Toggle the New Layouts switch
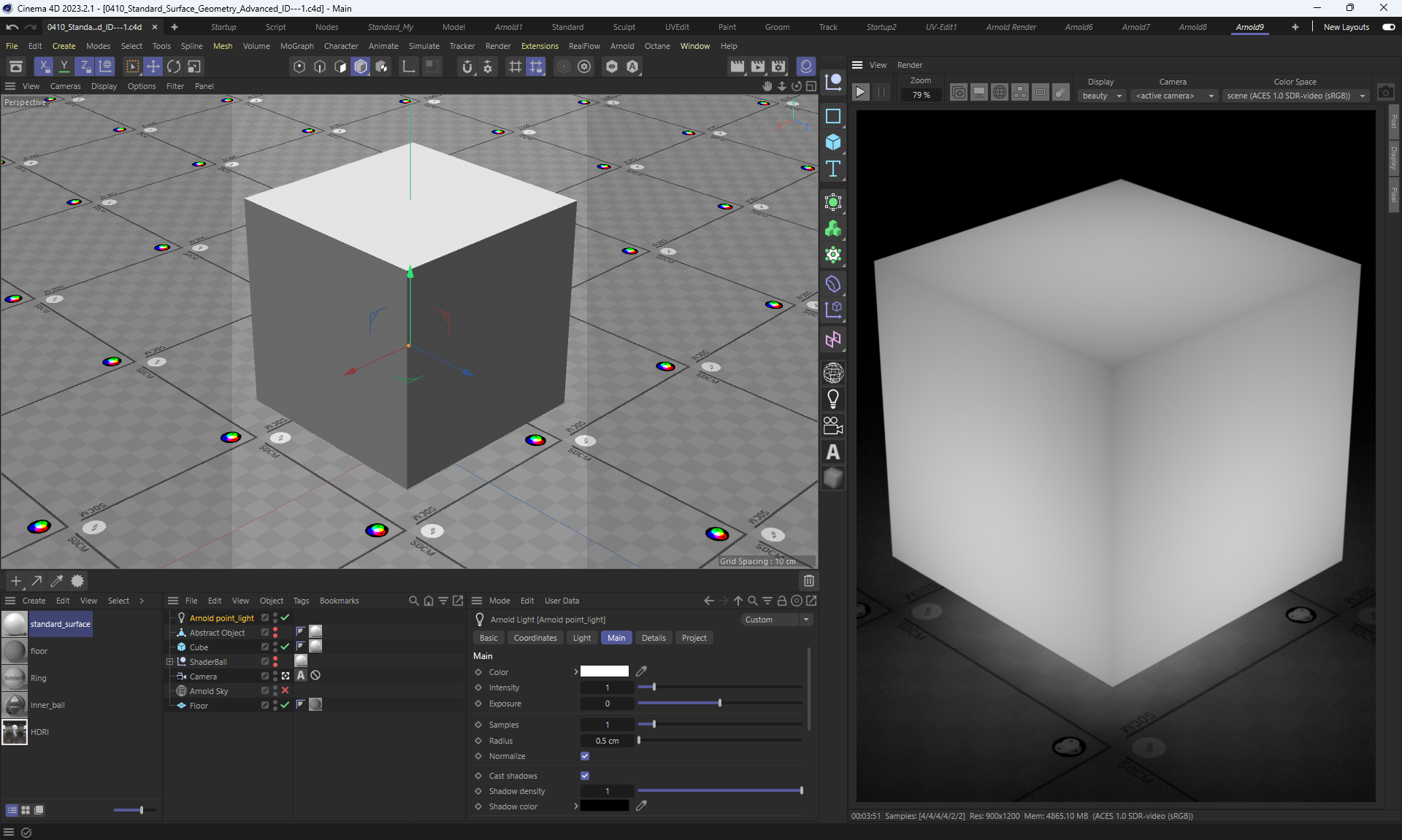This screenshot has width=1402, height=840. pyautogui.click(x=1388, y=27)
